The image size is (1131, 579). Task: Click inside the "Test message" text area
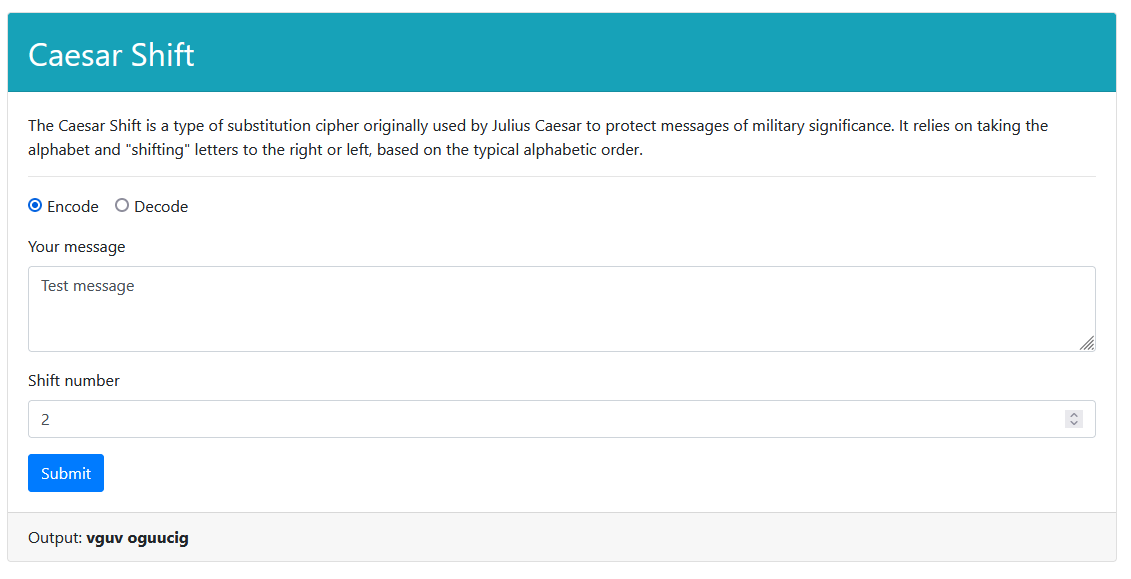tap(561, 309)
